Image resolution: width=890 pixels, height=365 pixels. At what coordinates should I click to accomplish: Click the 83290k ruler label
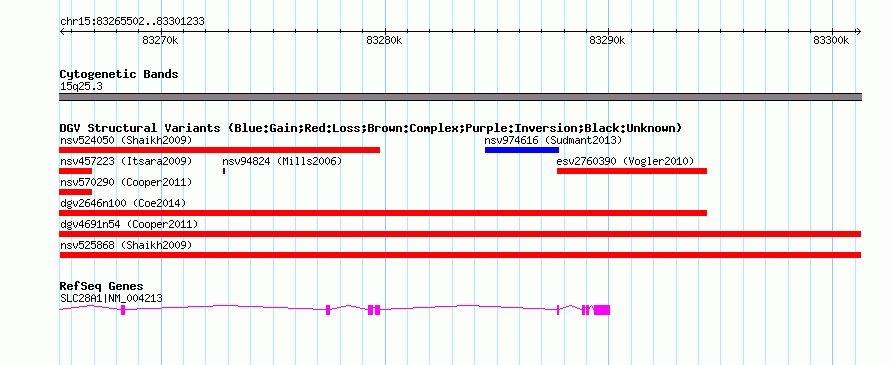607,40
